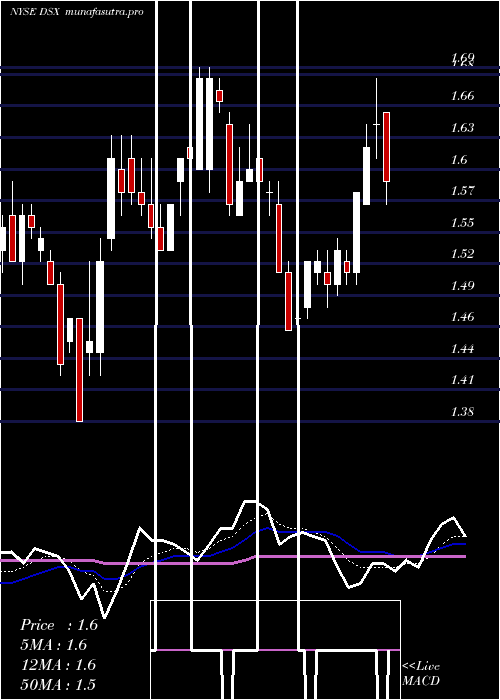Click the 1.44 price axis label
This screenshot has width=500, height=700.
[x=462, y=348]
